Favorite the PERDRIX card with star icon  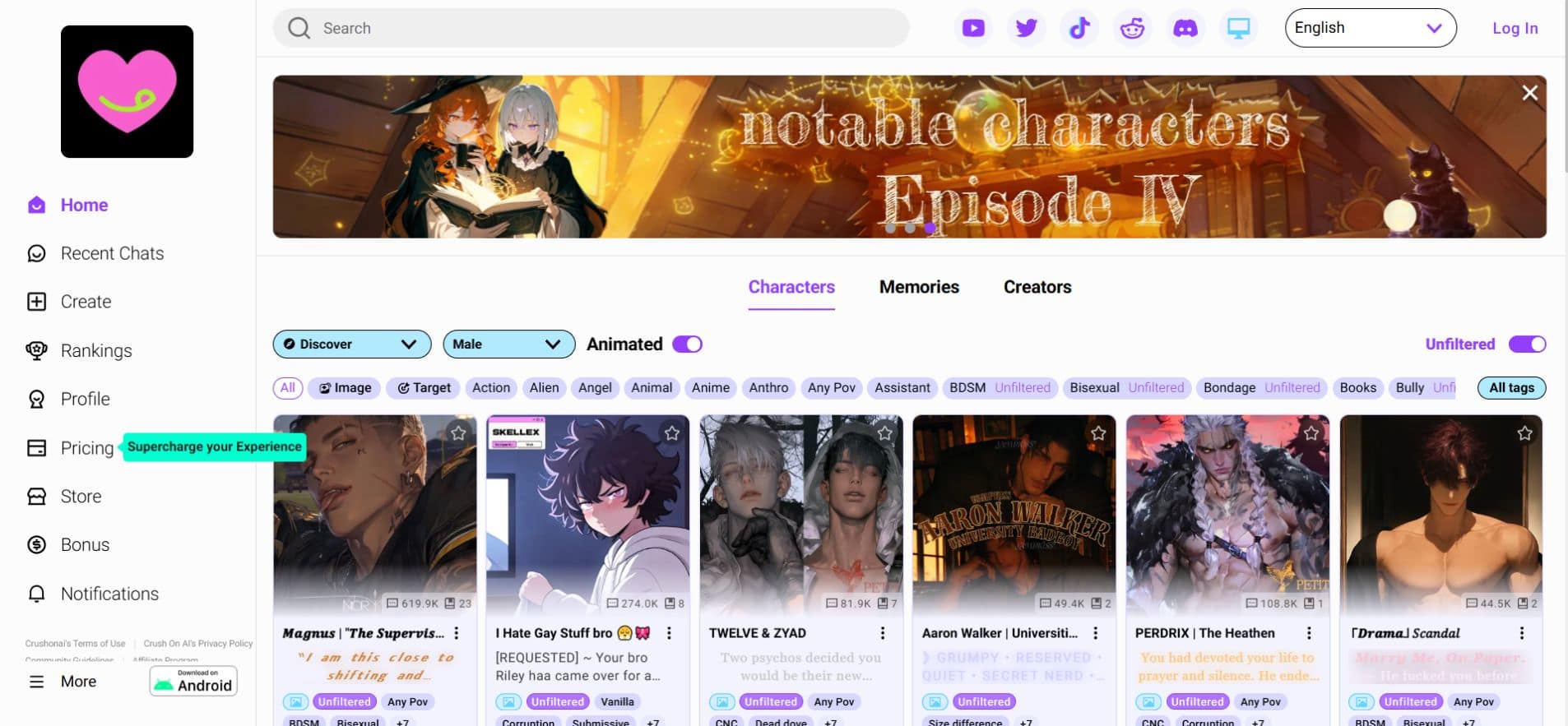[1311, 433]
